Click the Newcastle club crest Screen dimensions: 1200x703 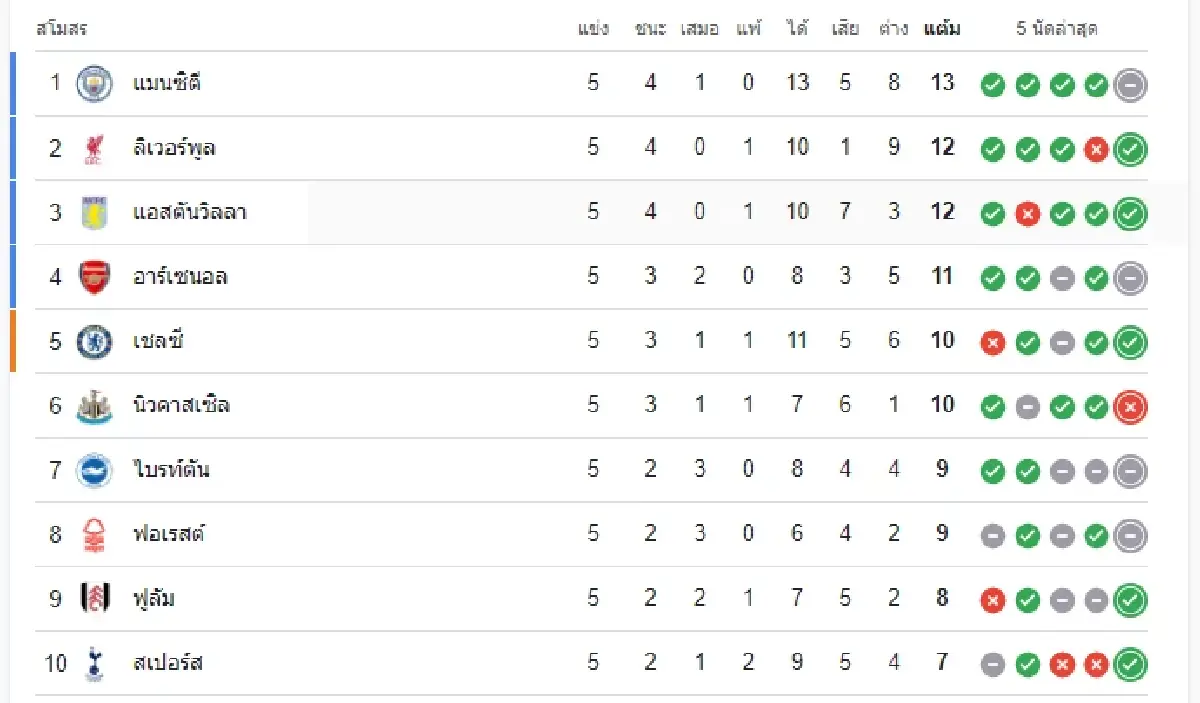pyautogui.click(x=94, y=406)
